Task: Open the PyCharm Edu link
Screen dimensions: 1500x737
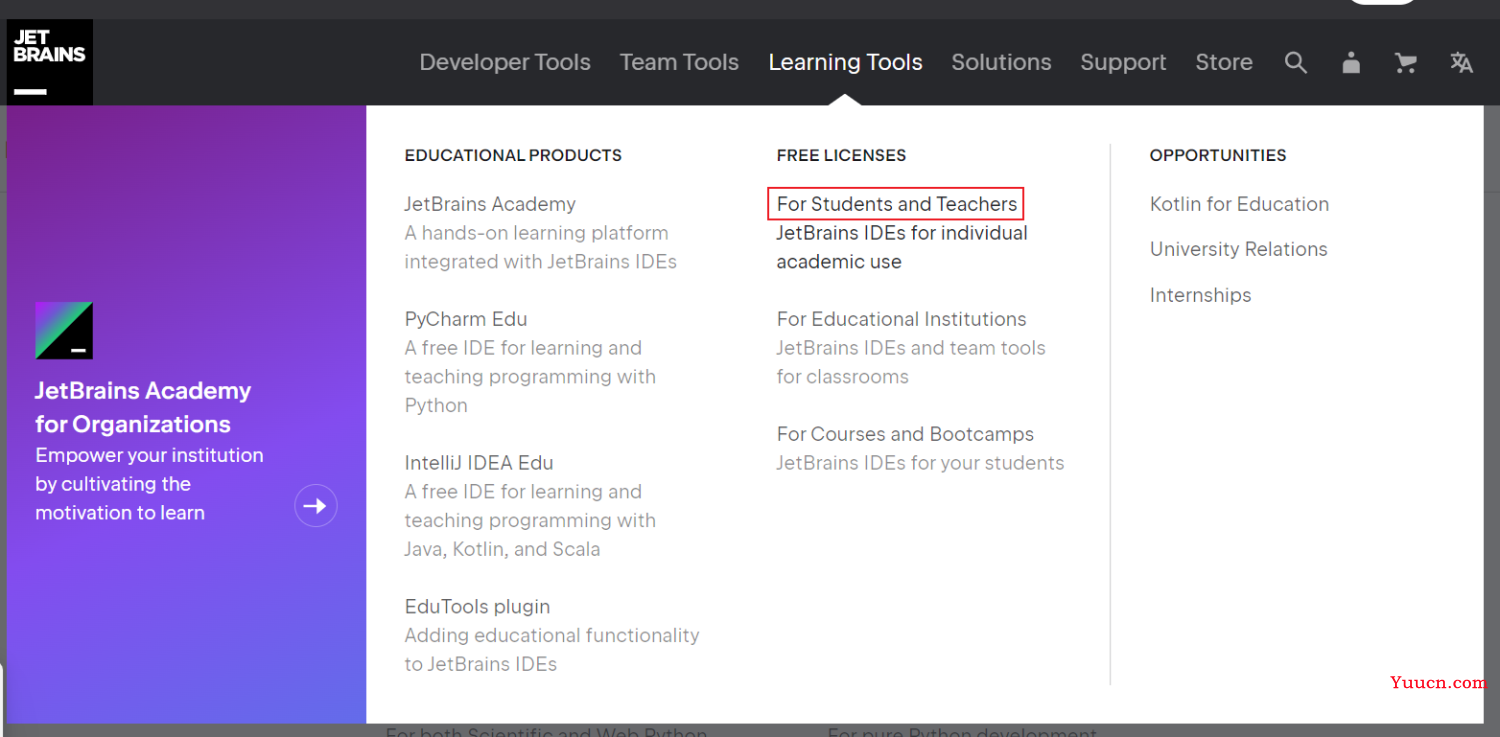Action: [x=466, y=319]
